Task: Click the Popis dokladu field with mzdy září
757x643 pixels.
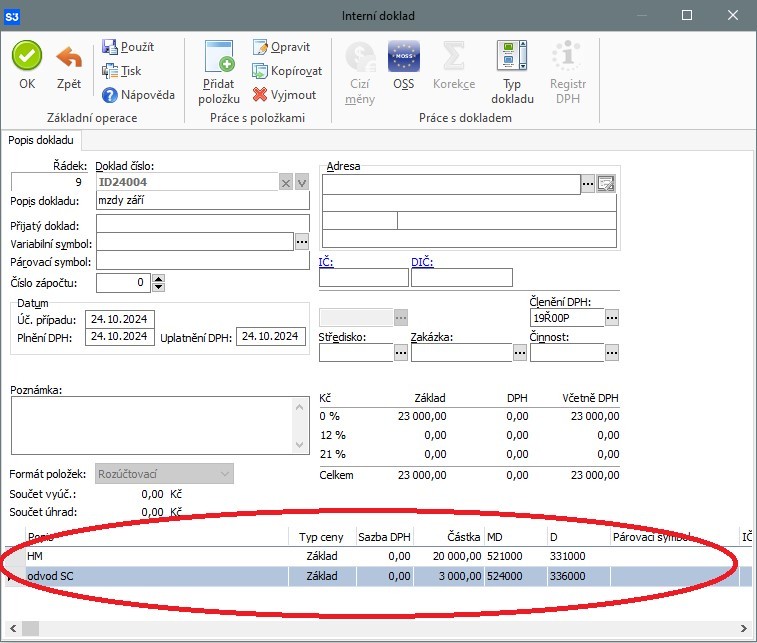Action: (x=203, y=201)
